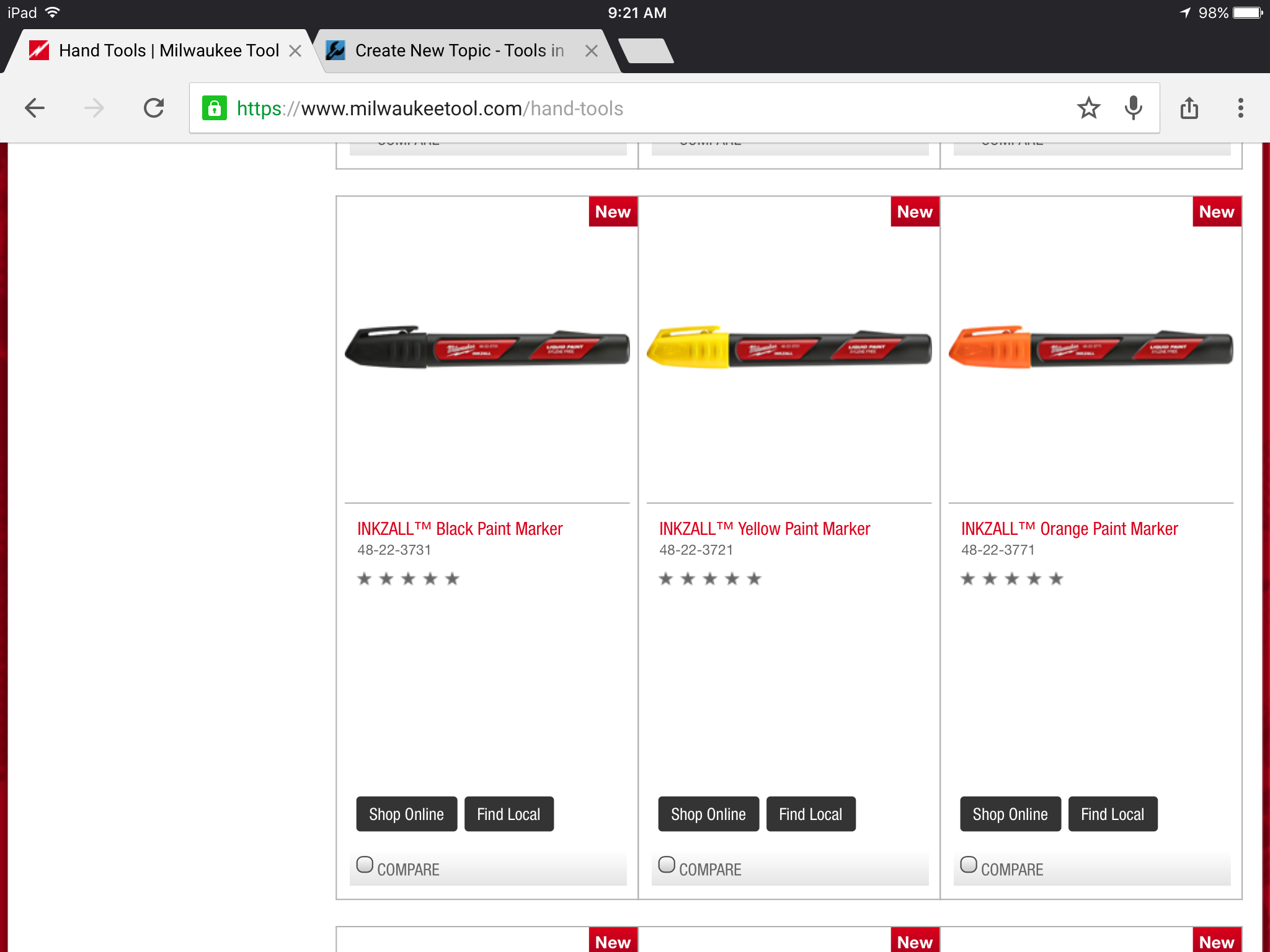Find Local for Orange Paint Marker

(x=1112, y=814)
